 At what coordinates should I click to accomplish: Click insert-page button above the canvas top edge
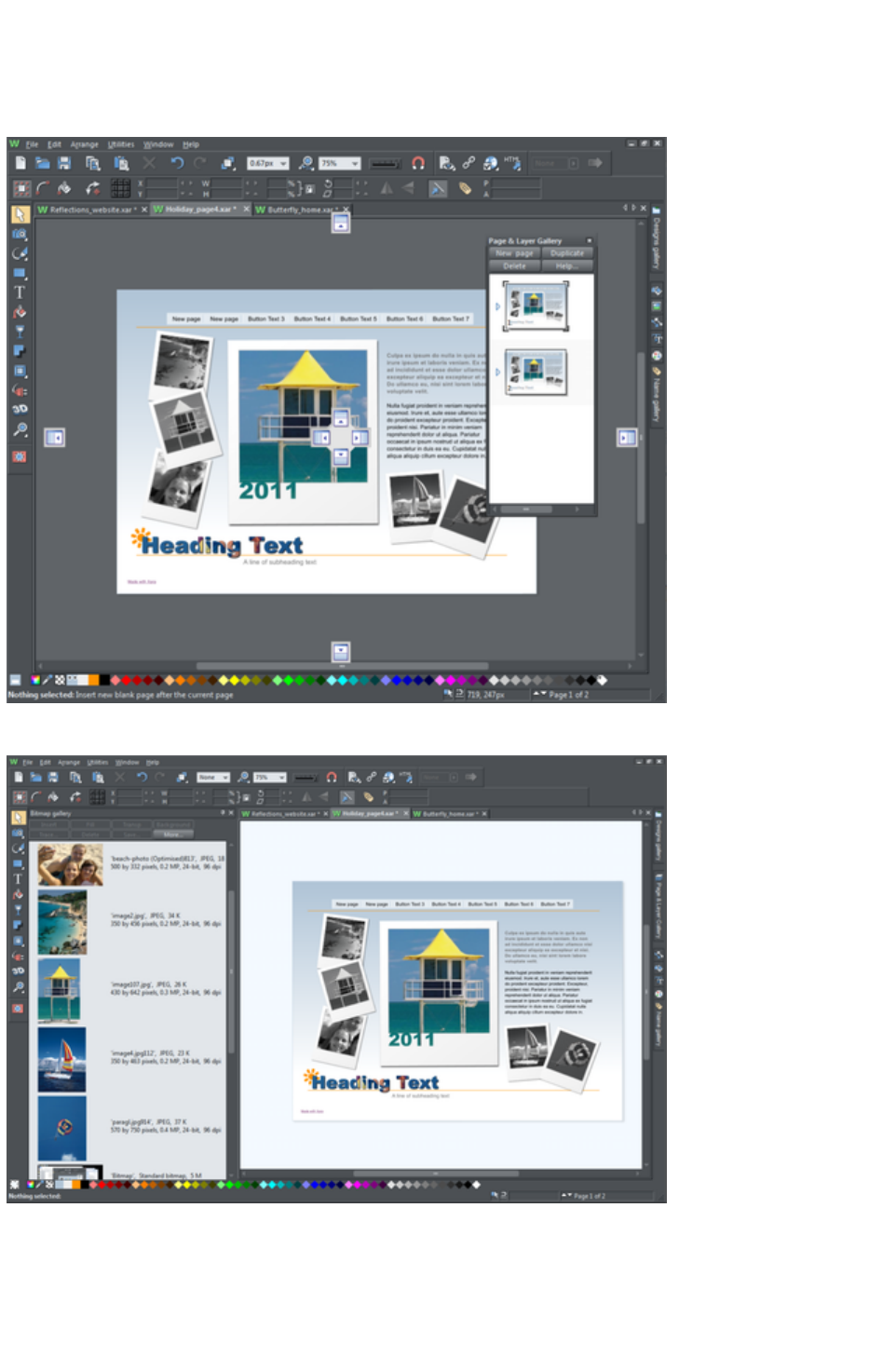341,224
